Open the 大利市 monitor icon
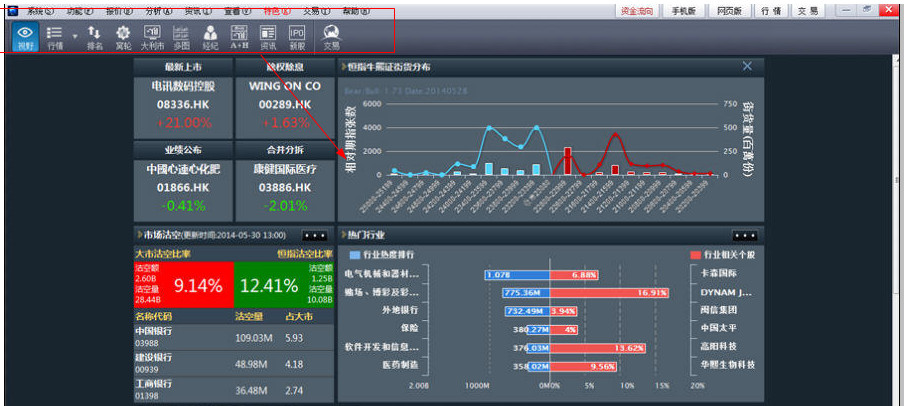The width and height of the screenshot is (905, 406). coord(152,37)
